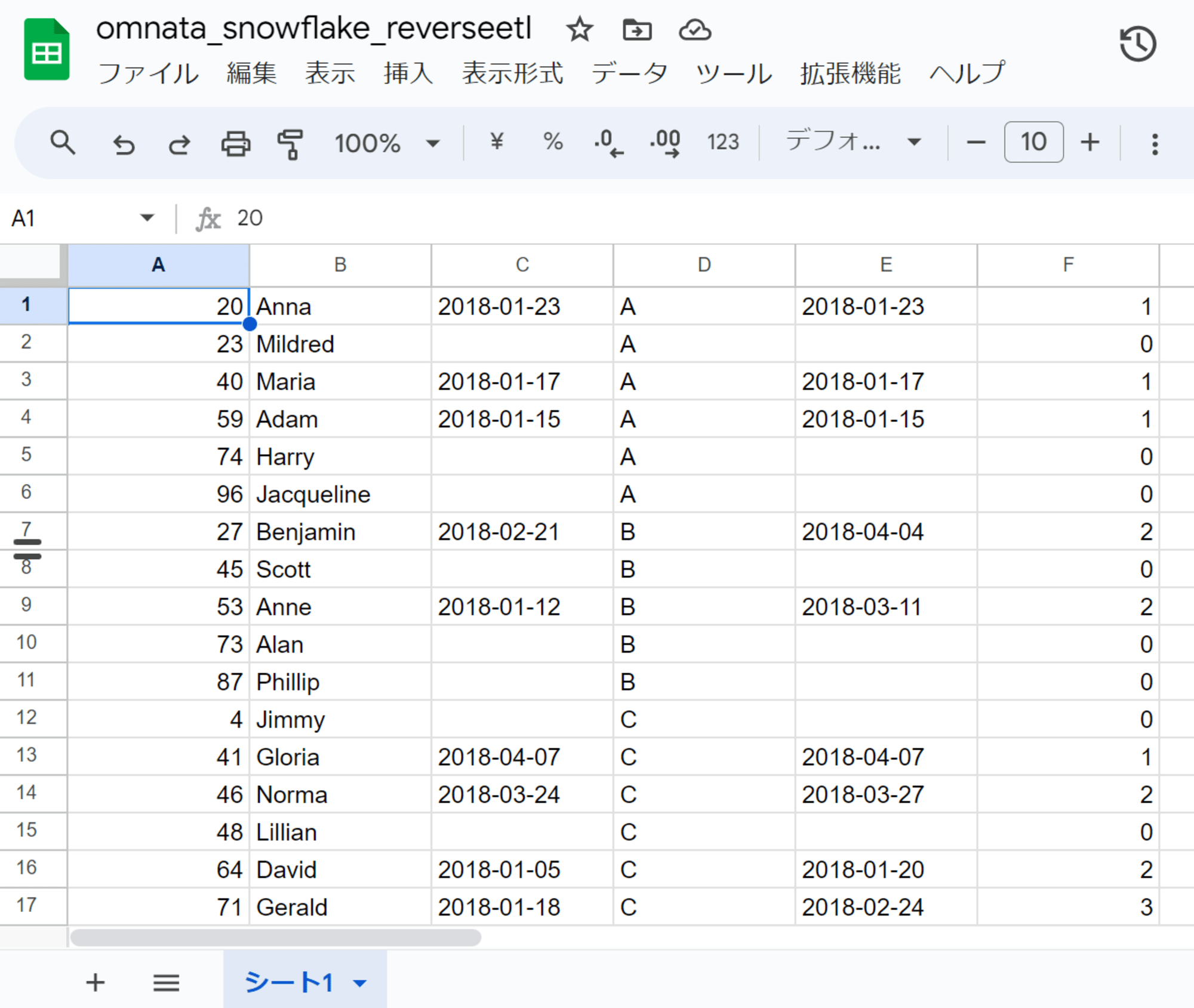Open the シート1 tab options arrow
The image size is (1194, 1008).
(359, 983)
